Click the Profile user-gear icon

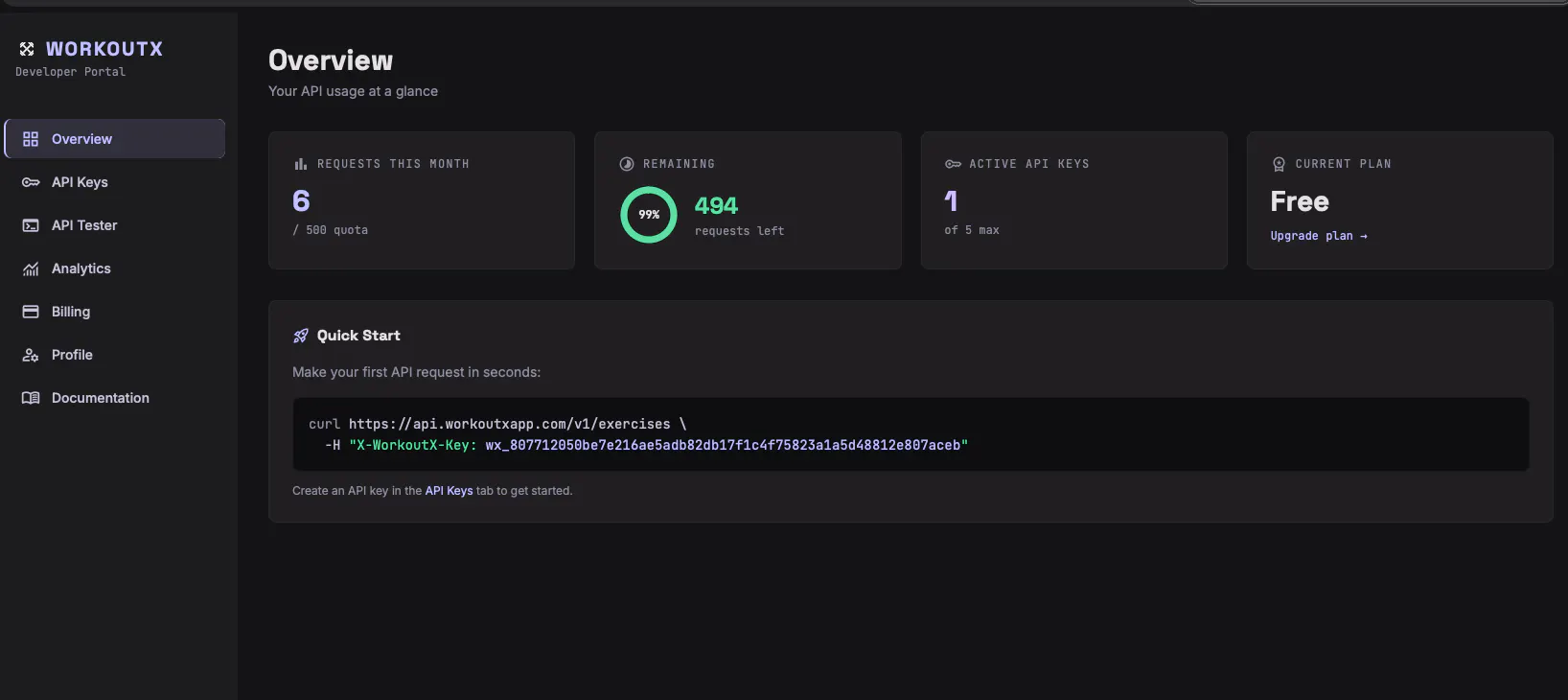pos(31,355)
